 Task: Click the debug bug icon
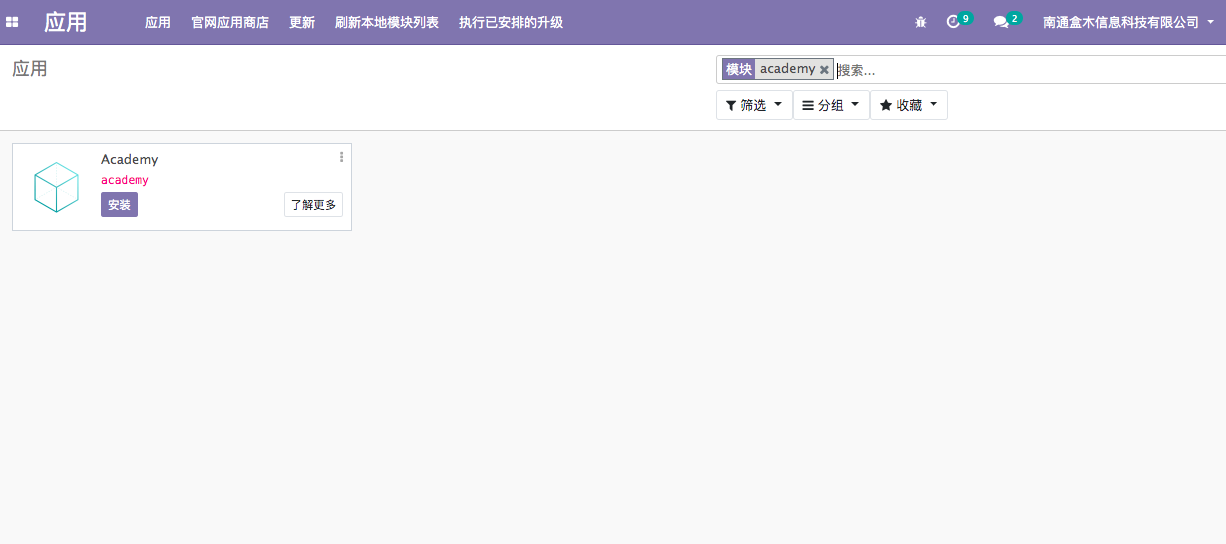click(921, 22)
